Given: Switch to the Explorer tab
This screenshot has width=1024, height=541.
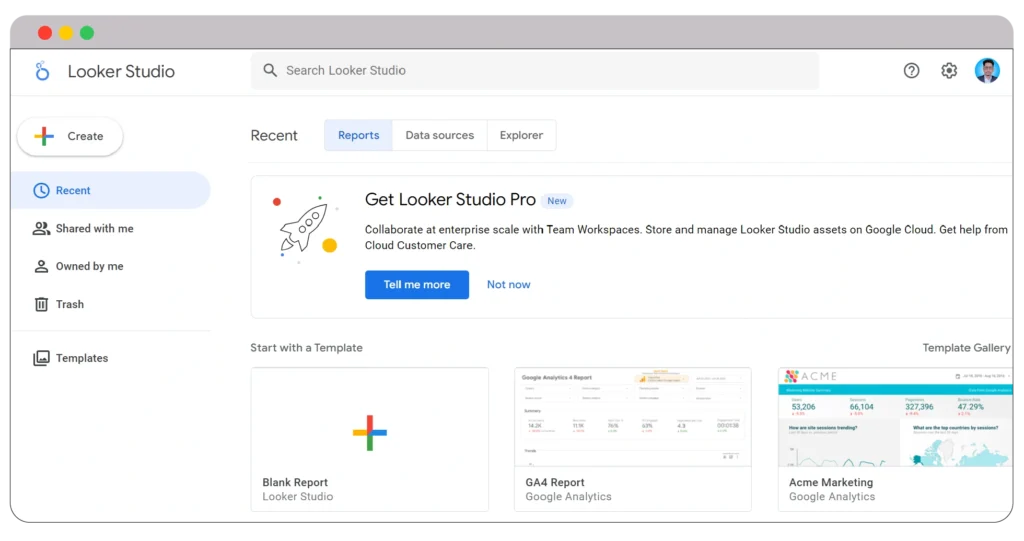Looking at the screenshot, I should (521, 135).
